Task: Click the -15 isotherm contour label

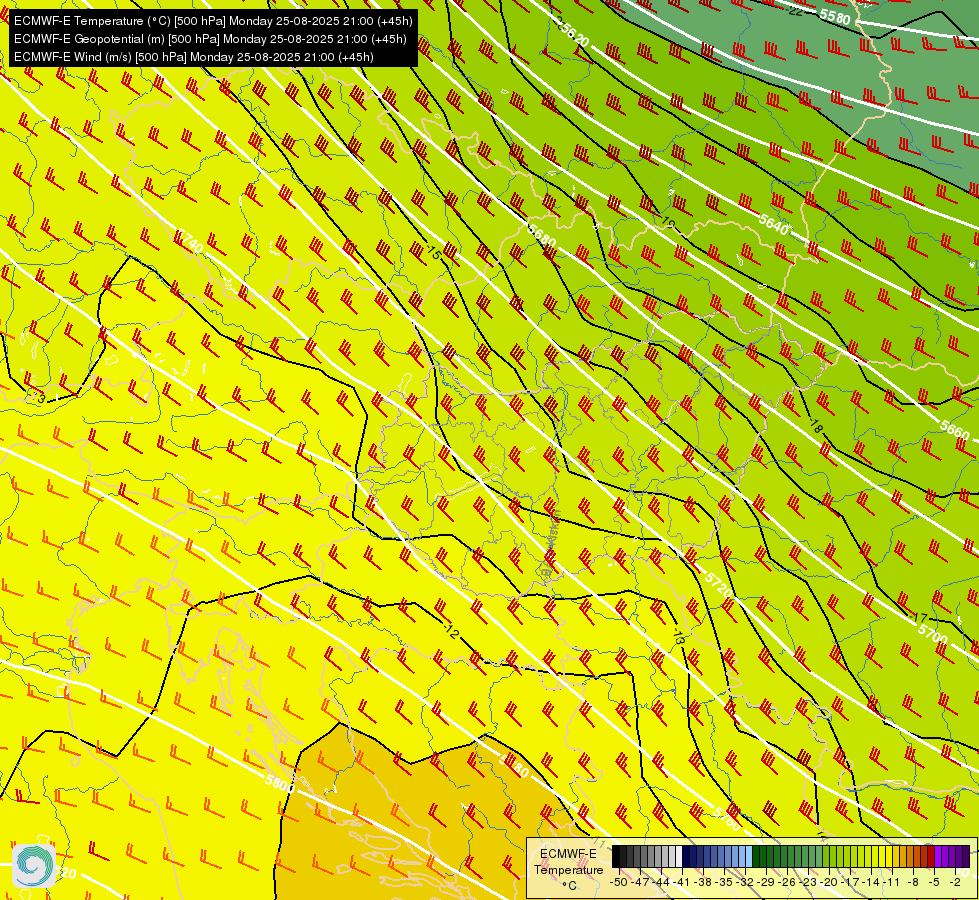Action: coord(433,253)
